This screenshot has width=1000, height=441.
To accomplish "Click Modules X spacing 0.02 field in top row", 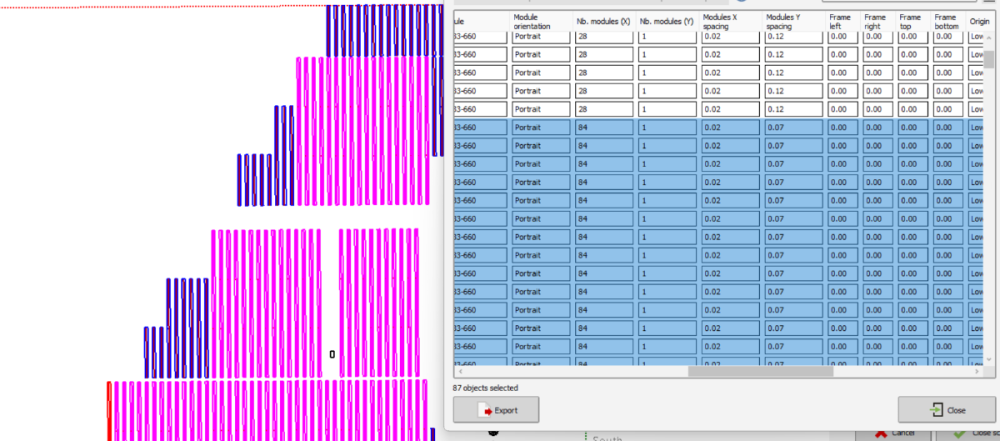I will (x=729, y=37).
